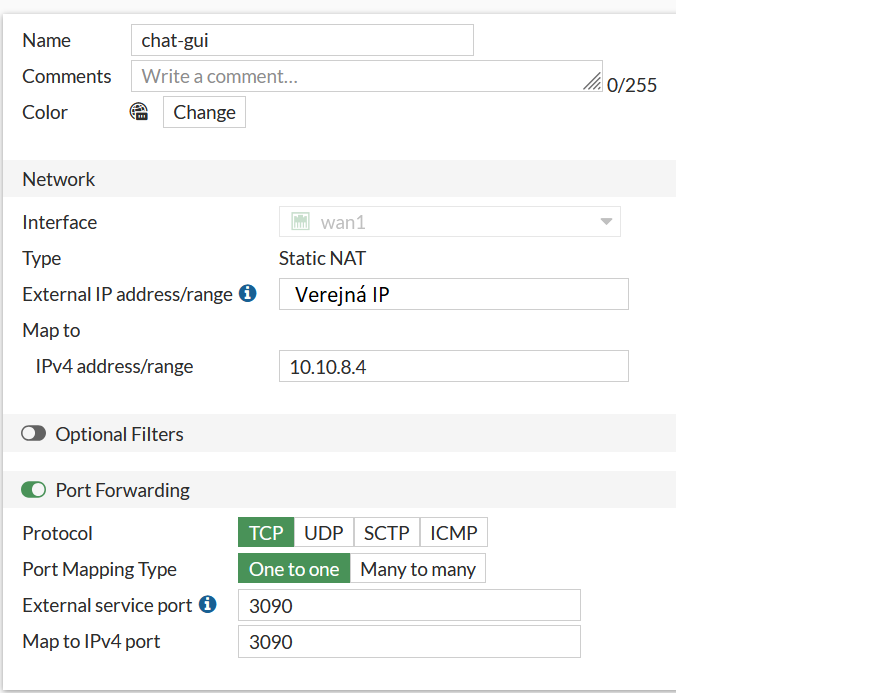
Task: Choose Many to many port mapping
Action: [x=417, y=569]
